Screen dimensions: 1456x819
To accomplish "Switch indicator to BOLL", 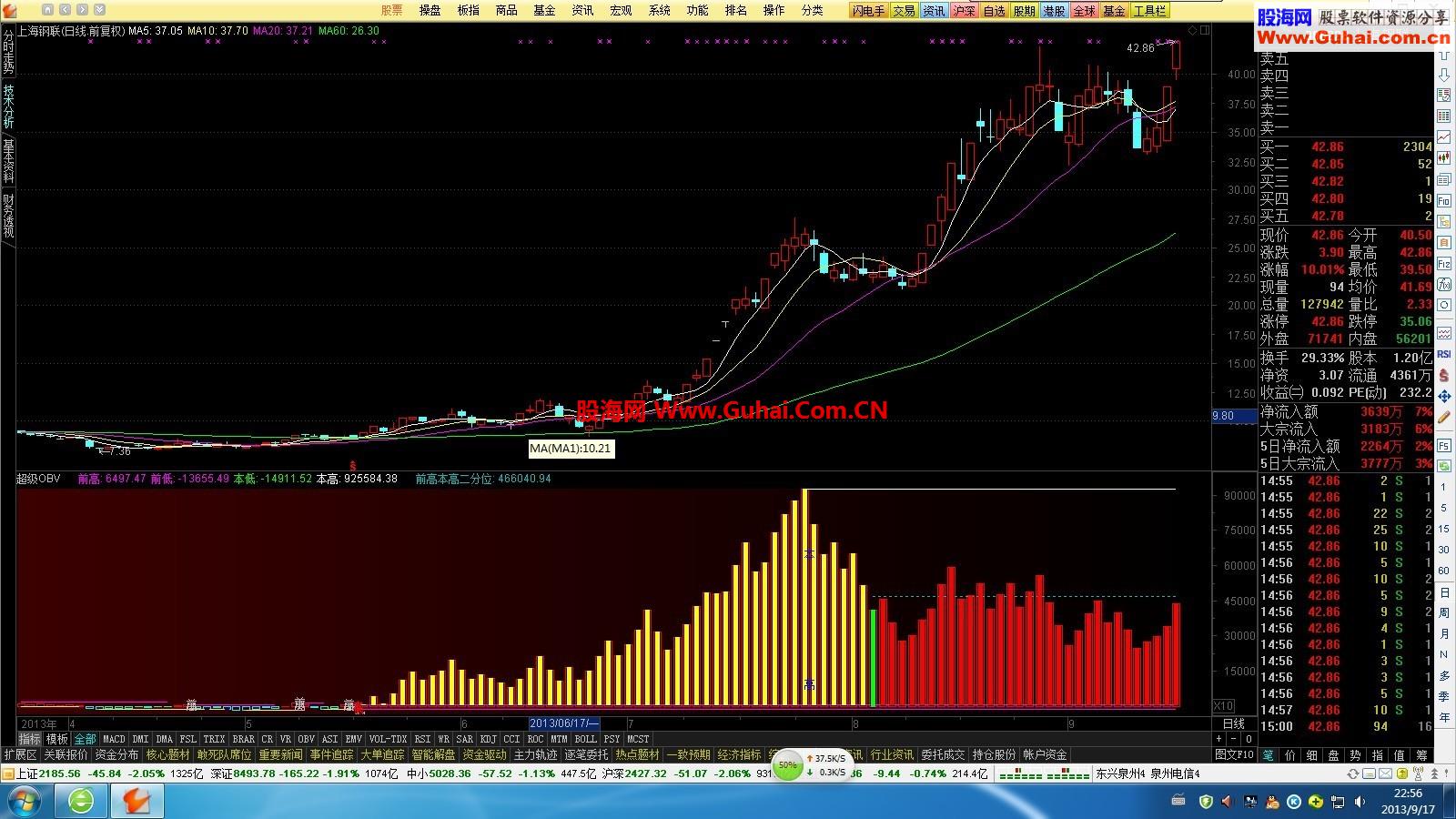I will click(585, 739).
